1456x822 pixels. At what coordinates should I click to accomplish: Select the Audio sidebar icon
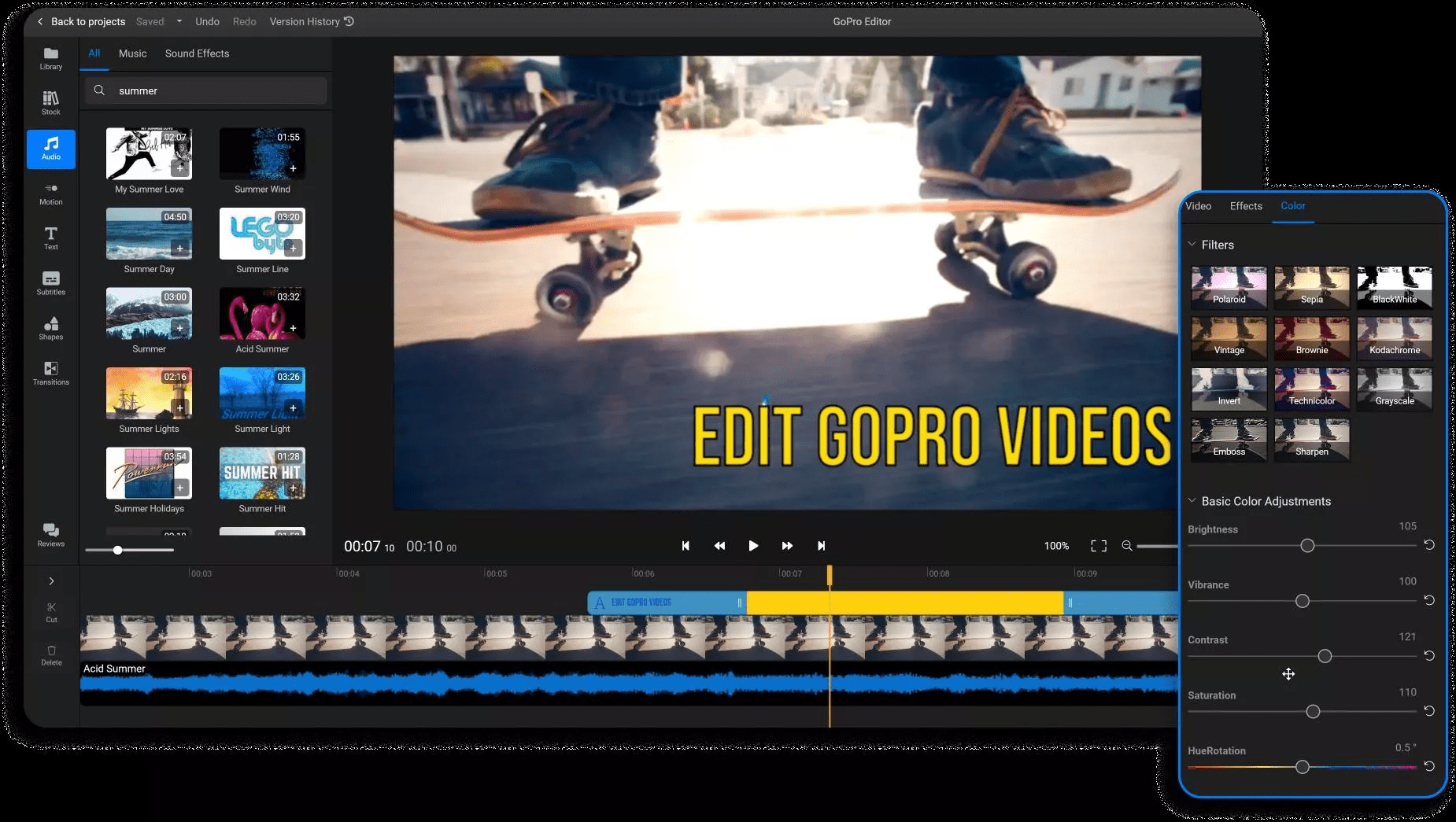click(50, 149)
